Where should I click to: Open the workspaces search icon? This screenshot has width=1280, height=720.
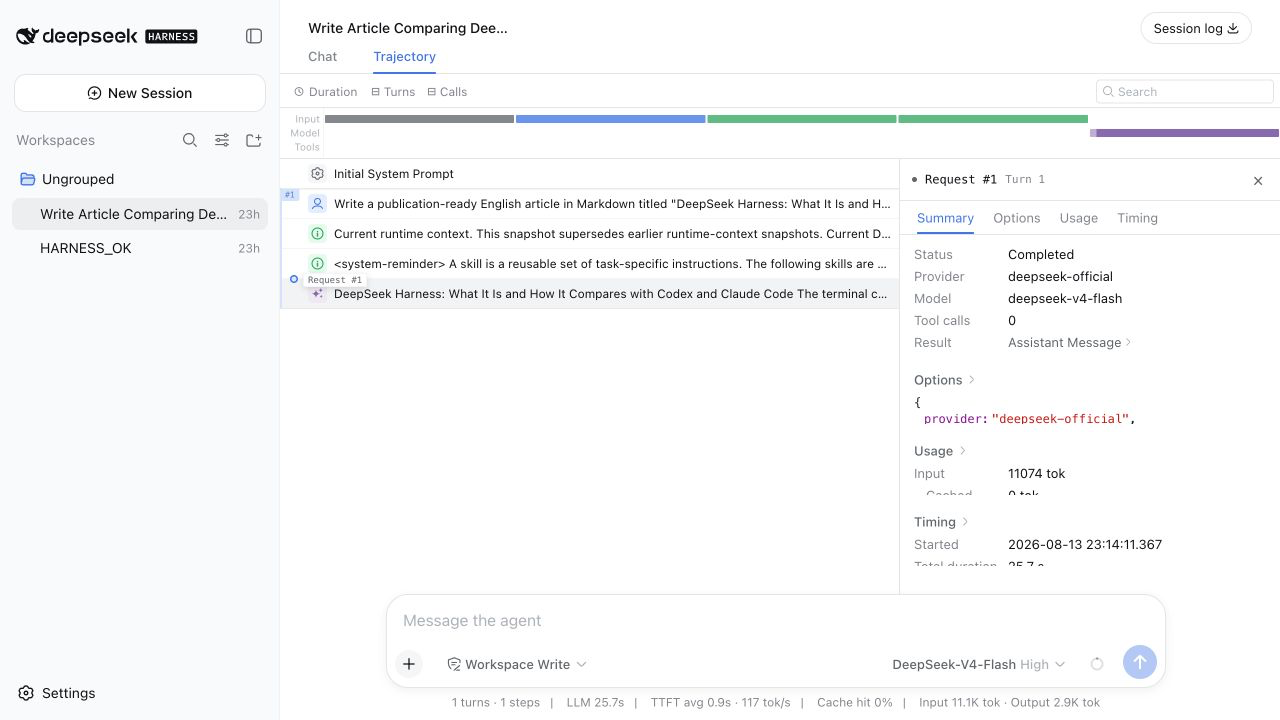(190, 140)
